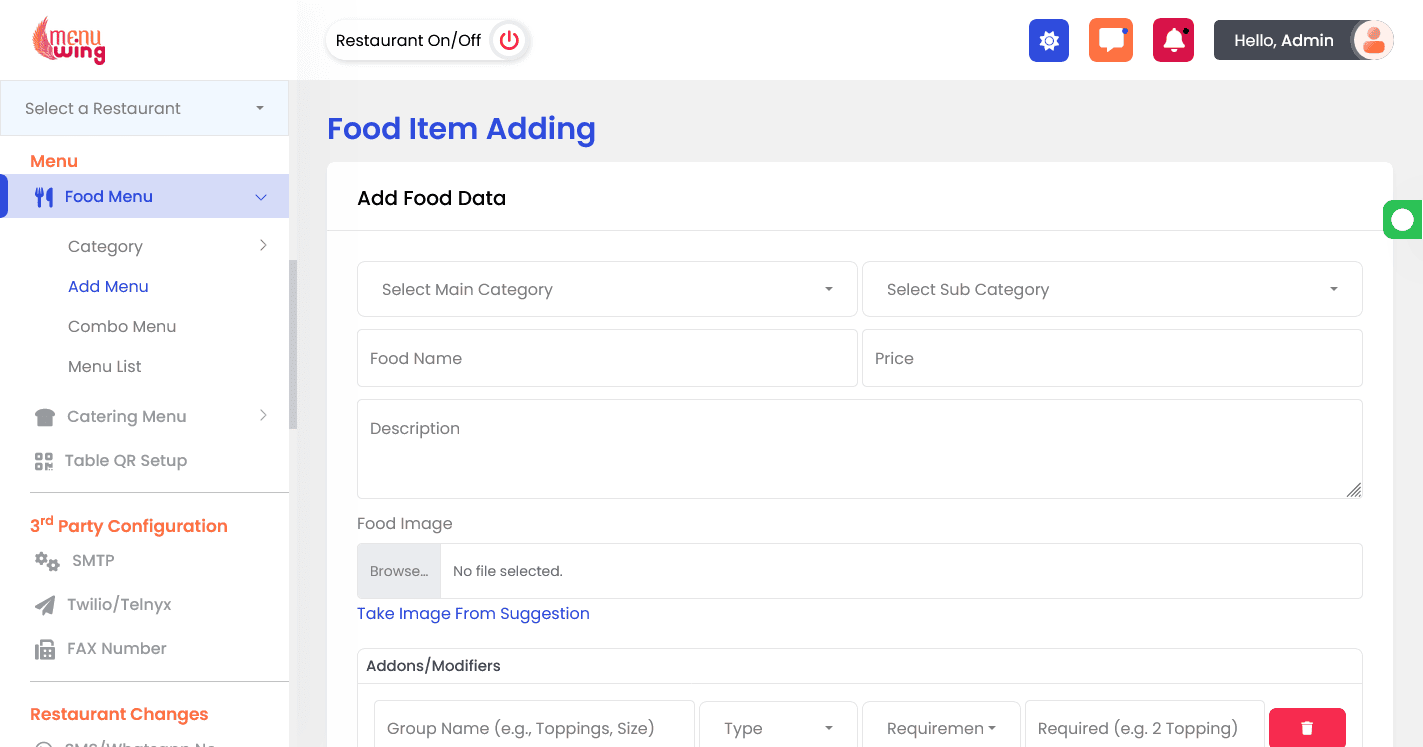Click the blue settings gear icon

(1049, 41)
